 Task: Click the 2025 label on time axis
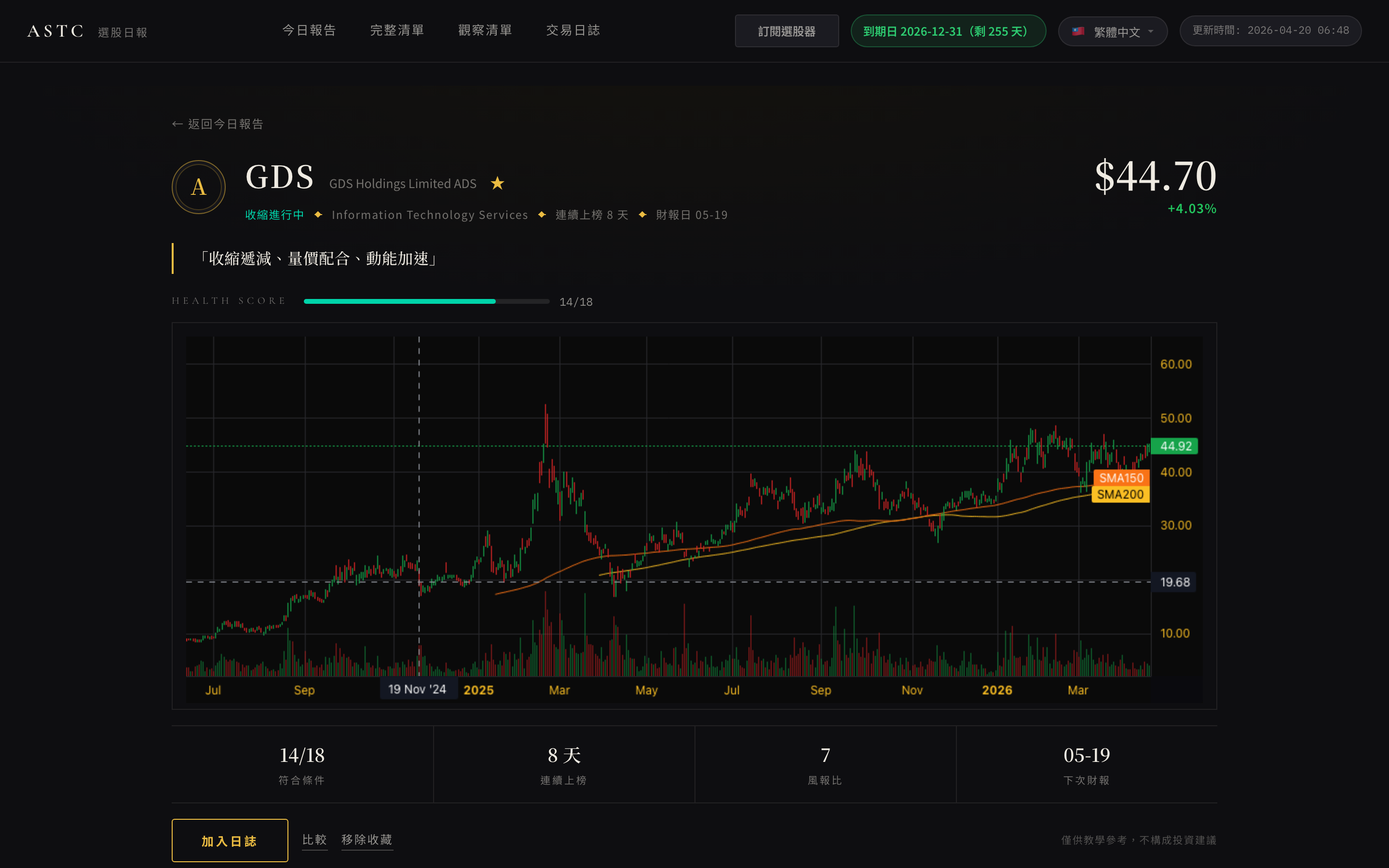478,690
